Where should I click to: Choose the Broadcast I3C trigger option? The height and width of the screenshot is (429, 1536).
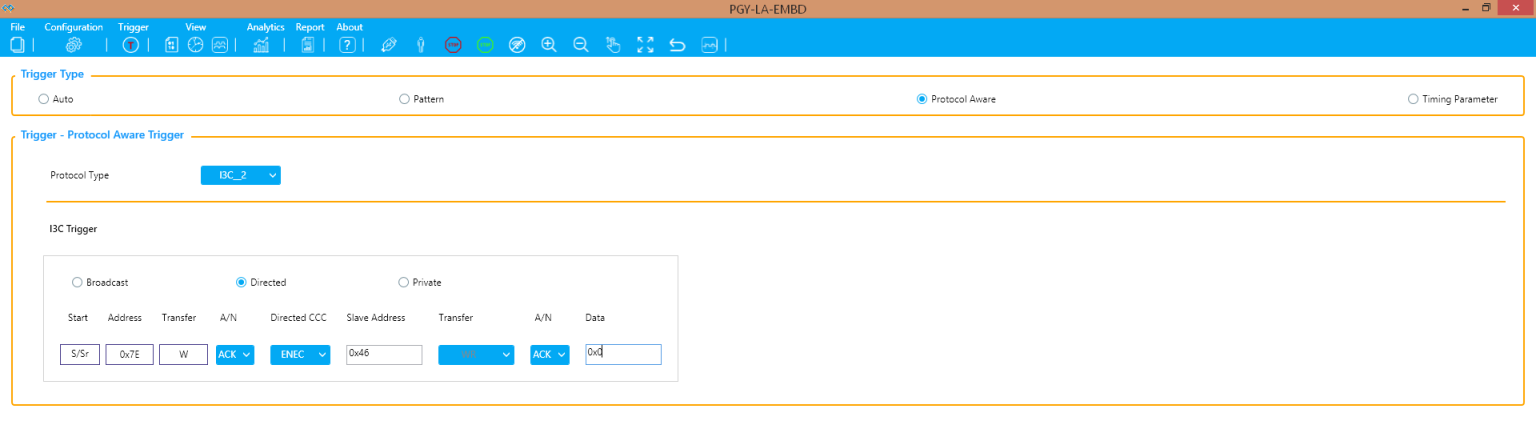click(x=78, y=282)
